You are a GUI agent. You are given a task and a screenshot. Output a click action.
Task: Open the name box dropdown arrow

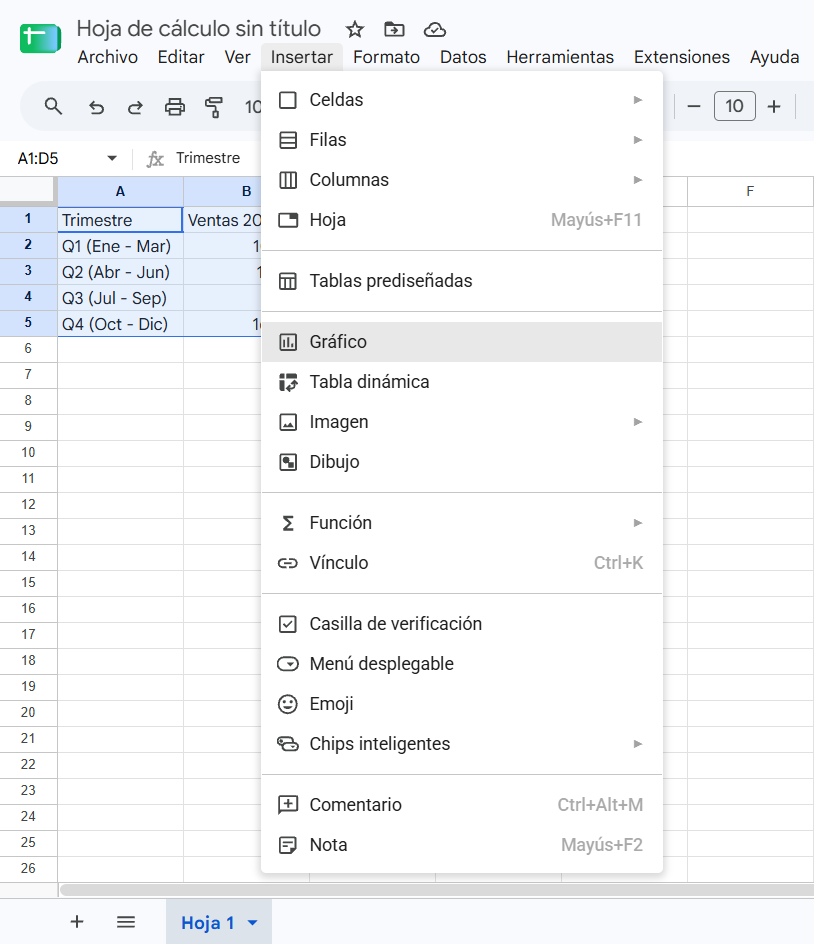point(112,158)
